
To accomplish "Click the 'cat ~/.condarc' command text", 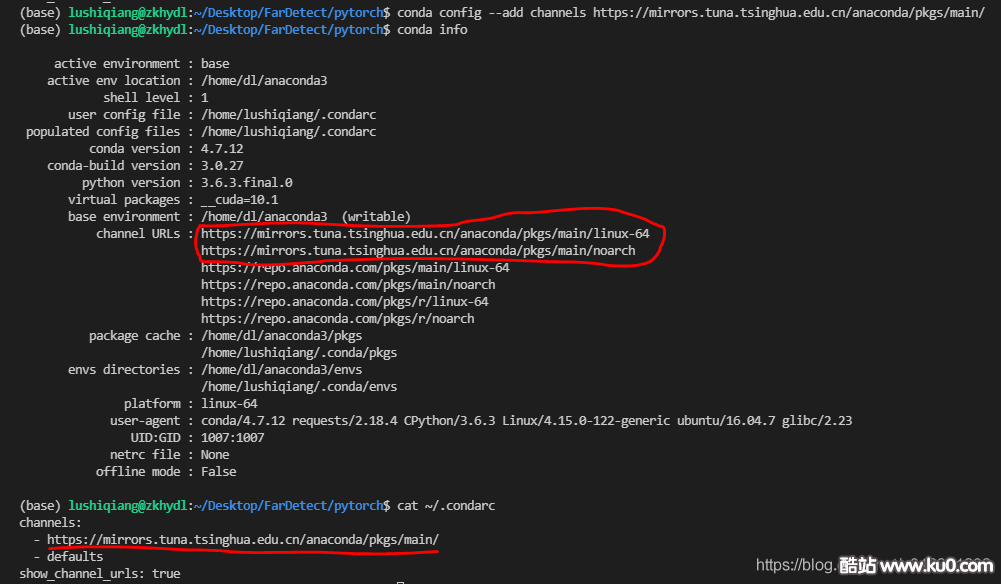I will coord(446,505).
